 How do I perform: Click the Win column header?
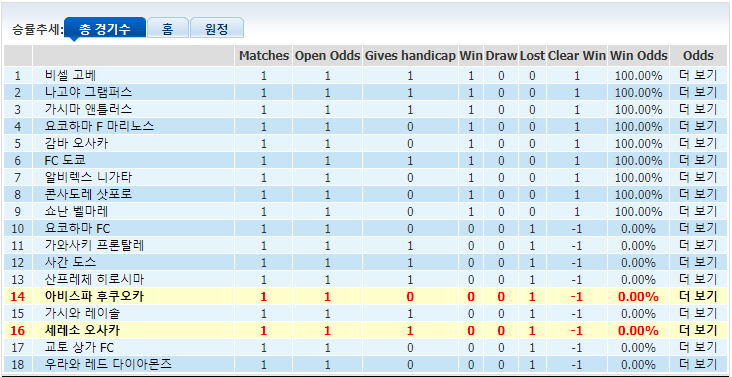471,56
